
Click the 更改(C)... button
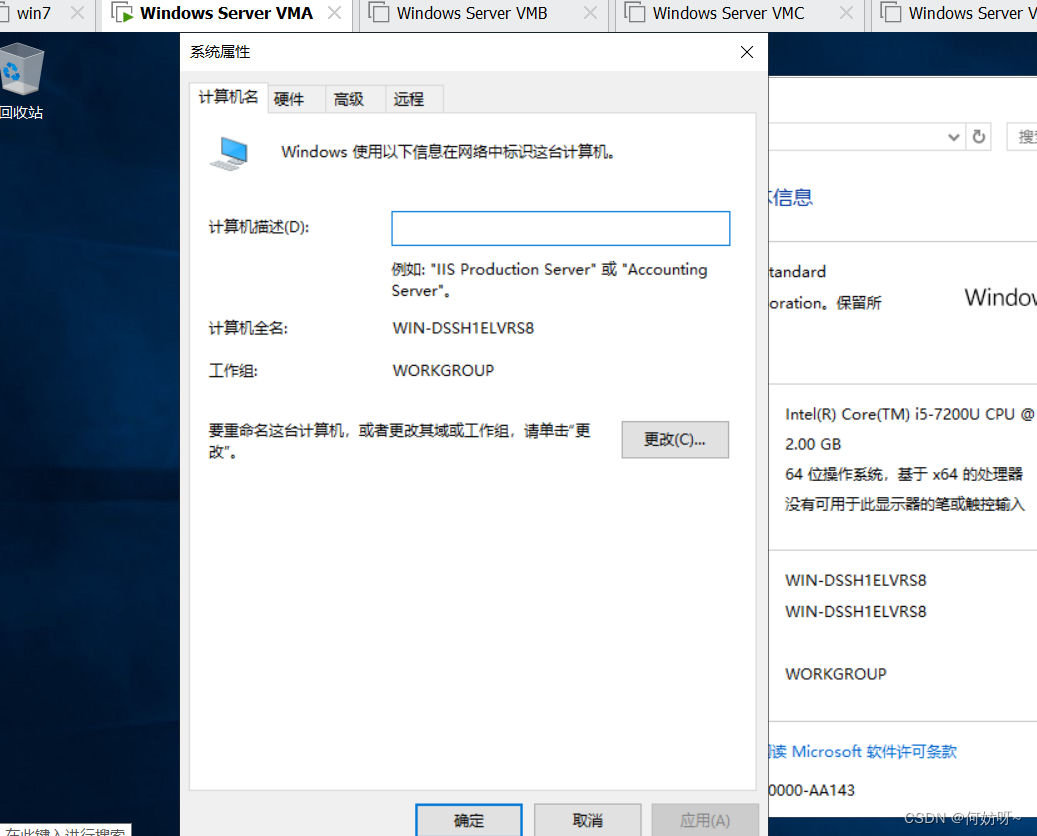tap(675, 439)
